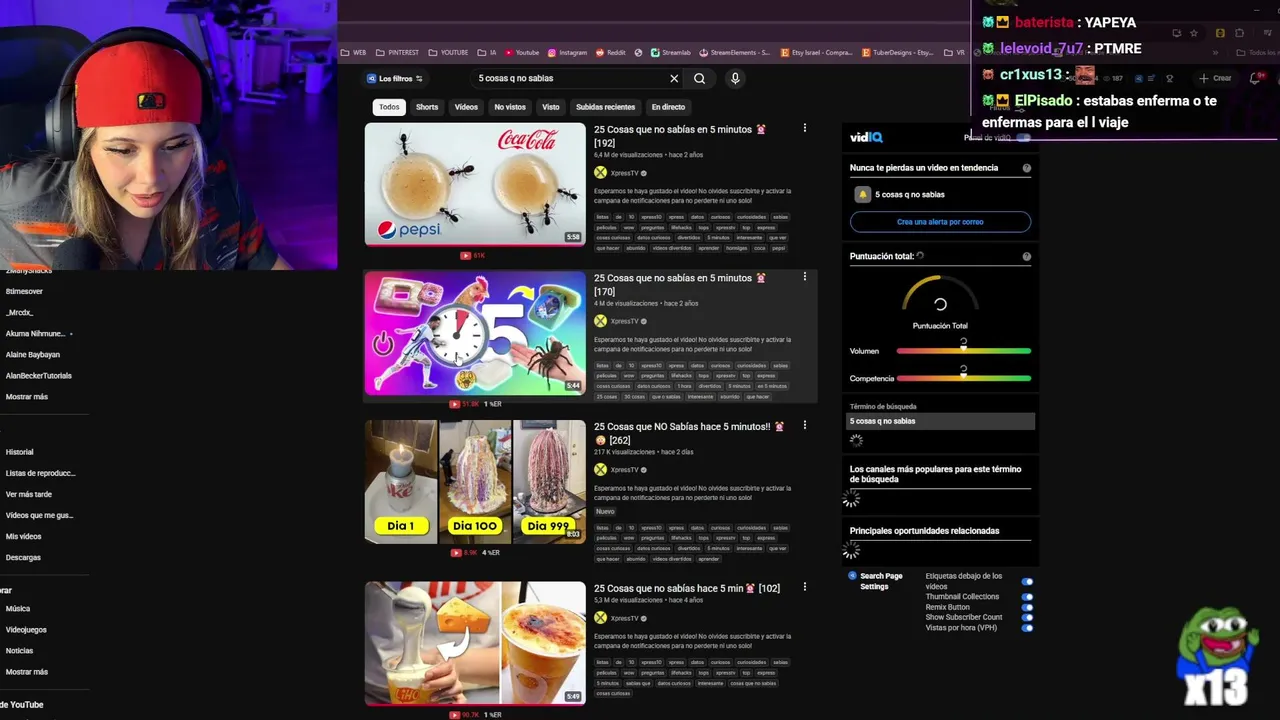The width and height of the screenshot is (1280, 720).
Task: Select the Visto filter chip
Action: 551,107
